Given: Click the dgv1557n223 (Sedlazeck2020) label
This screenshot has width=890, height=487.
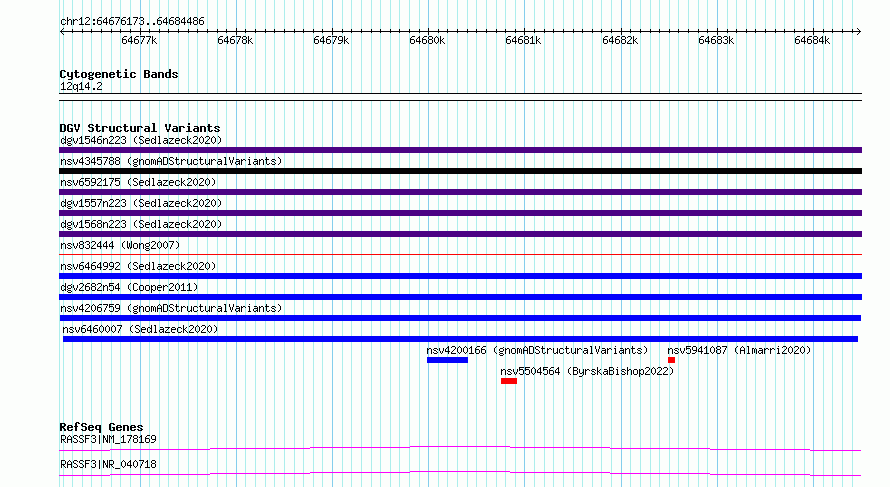Looking at the screenshot, I should coord(141,203).
